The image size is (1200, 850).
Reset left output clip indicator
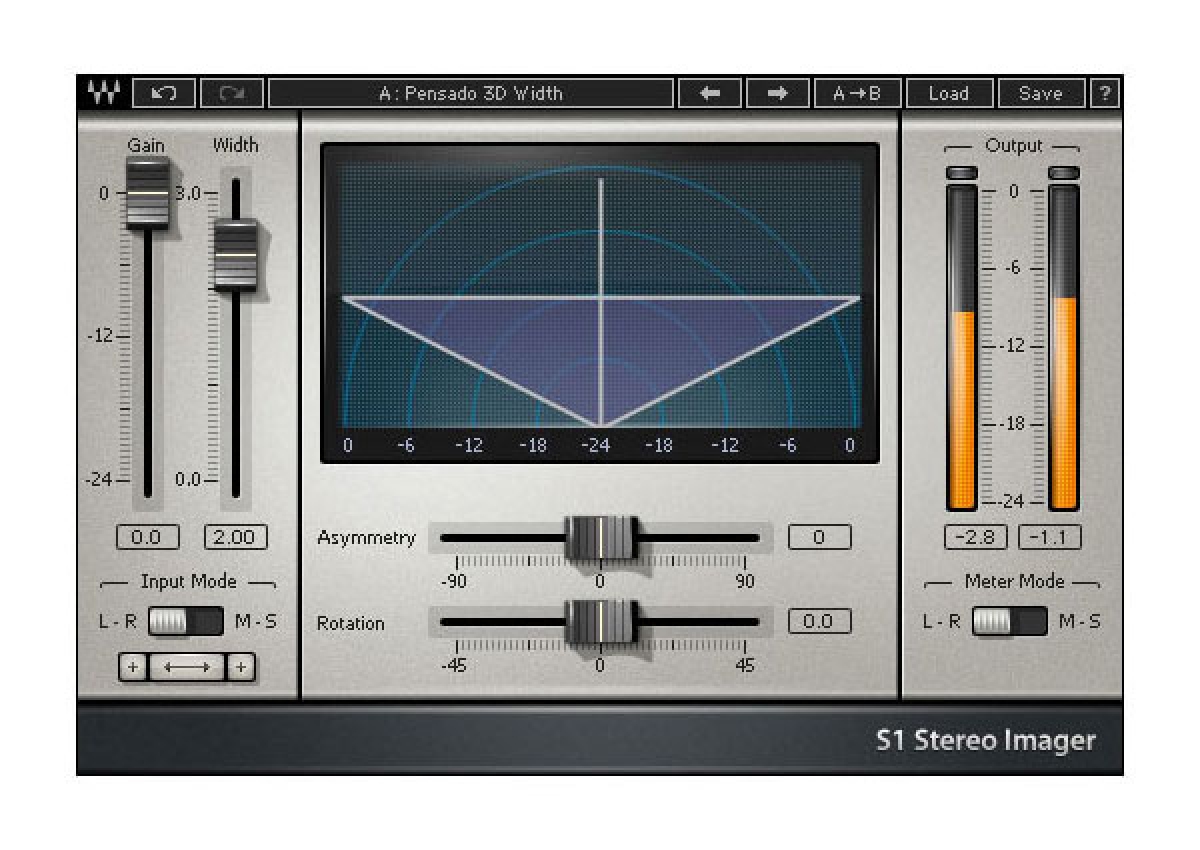[x=962, y=173]
